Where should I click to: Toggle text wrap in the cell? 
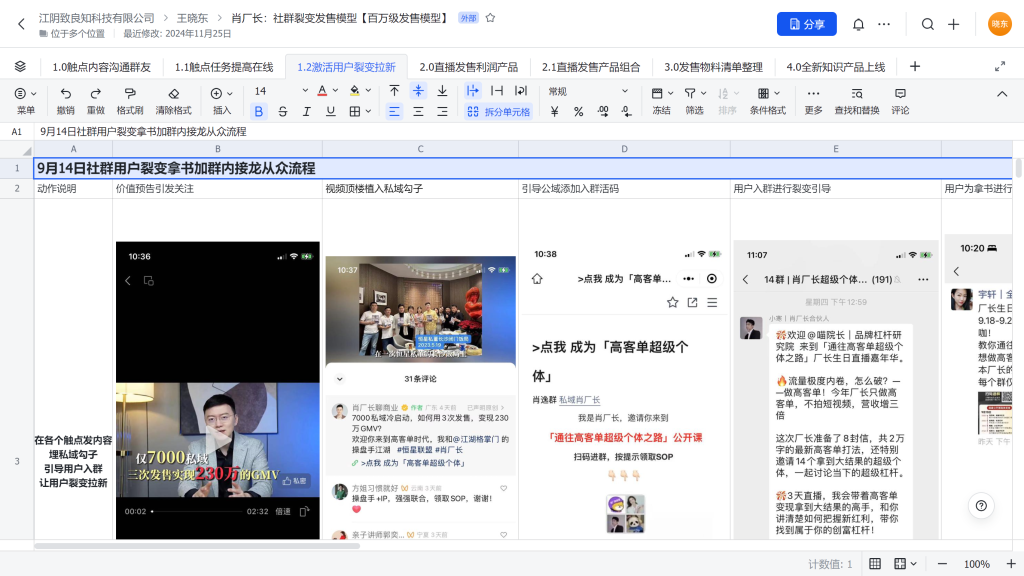pos(520,91)
